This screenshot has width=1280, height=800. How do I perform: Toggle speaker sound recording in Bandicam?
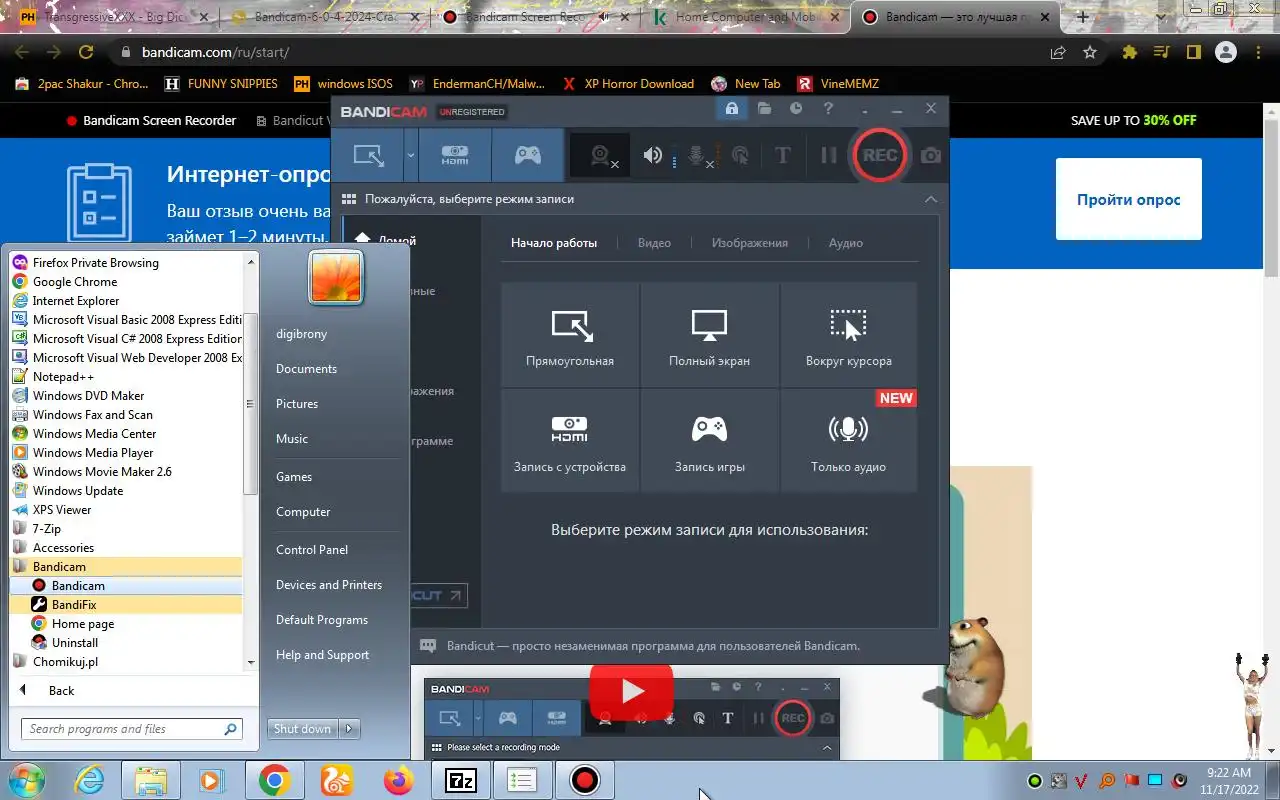point(653,155)
